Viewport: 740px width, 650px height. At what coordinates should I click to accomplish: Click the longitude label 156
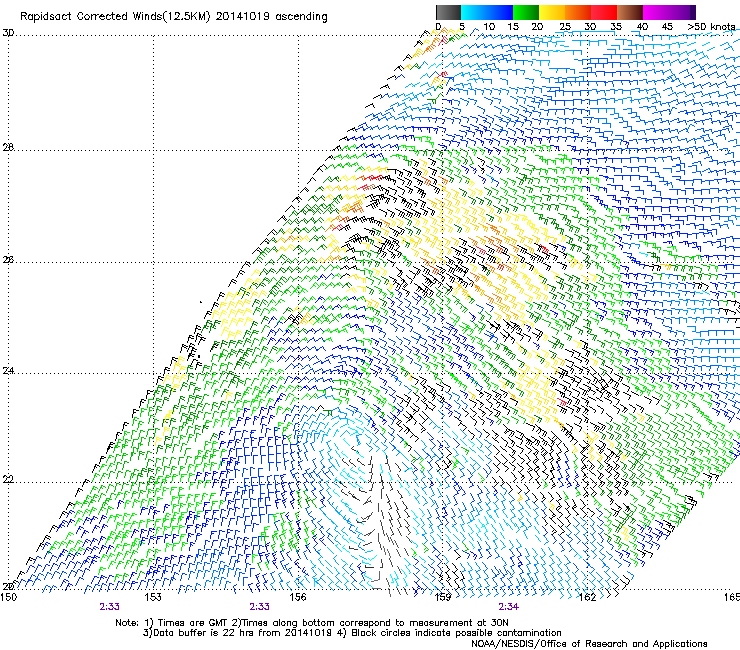(298, 597)
